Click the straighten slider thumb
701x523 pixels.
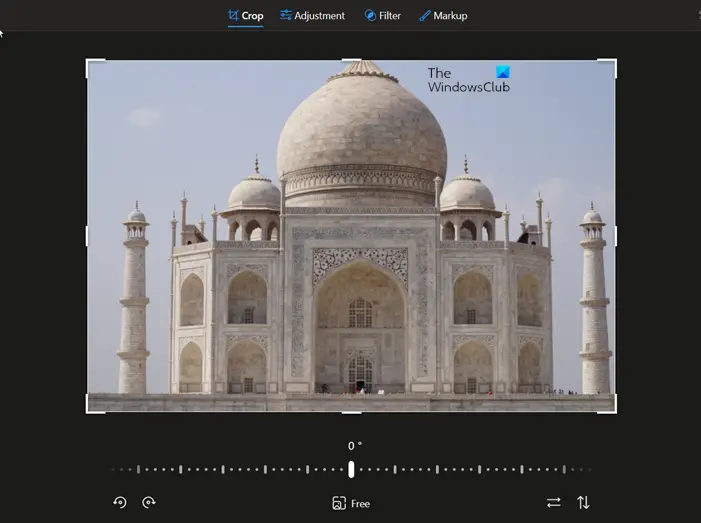[x=351, y=469]
